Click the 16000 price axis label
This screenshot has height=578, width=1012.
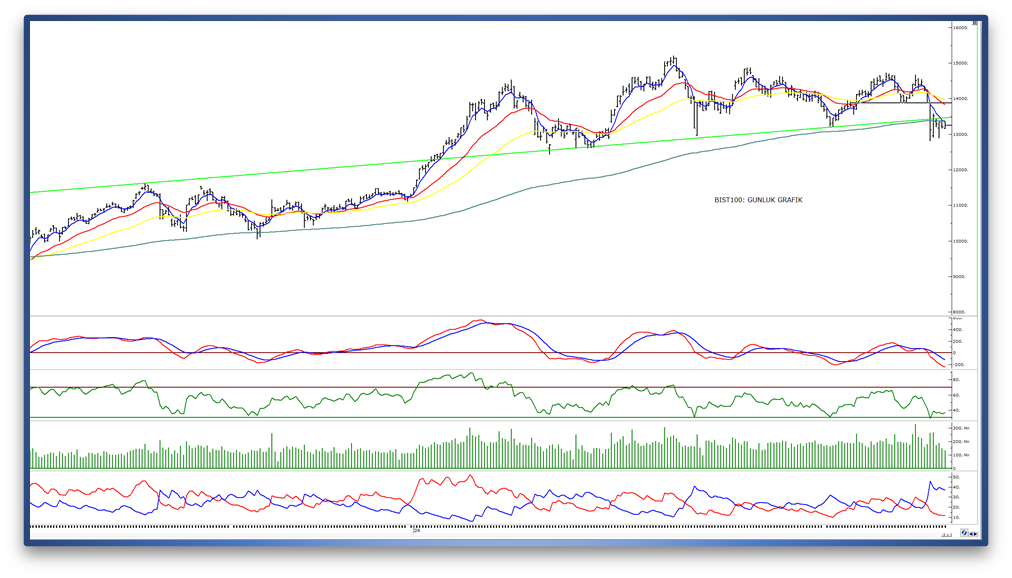[960, 28]
